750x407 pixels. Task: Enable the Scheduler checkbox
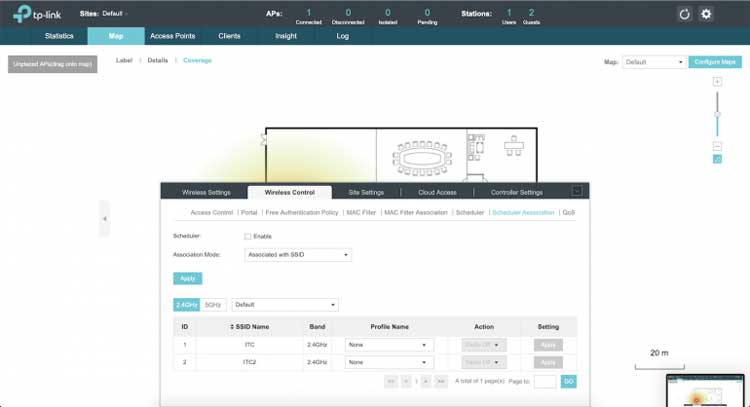(x=247, y=236)
